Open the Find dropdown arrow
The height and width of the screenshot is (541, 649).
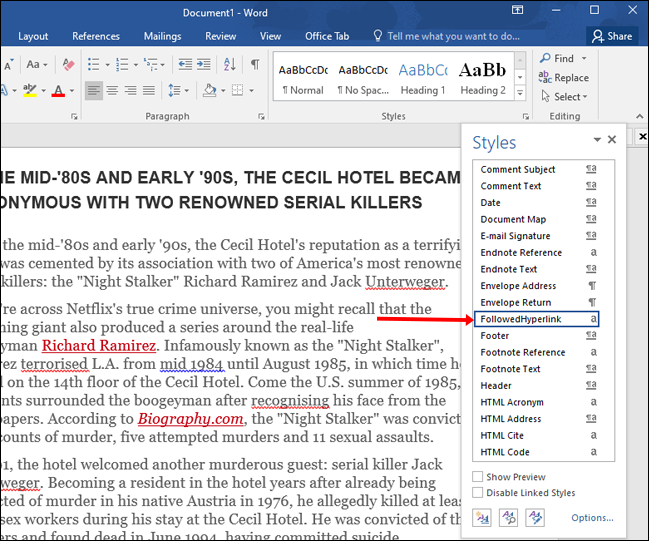(584, 58)
